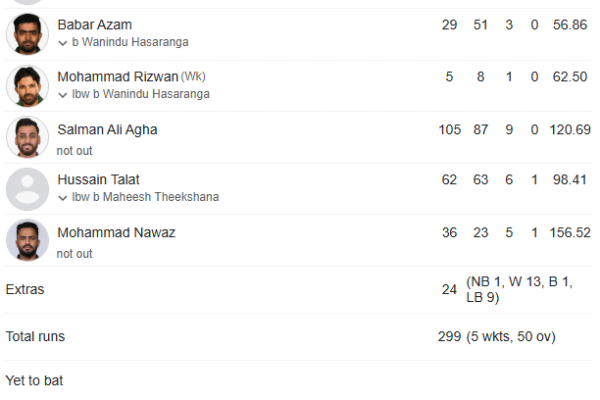
Task: Expand Mohammad Rizwan's lbw dismissal chevron
Action: point(63,95)
